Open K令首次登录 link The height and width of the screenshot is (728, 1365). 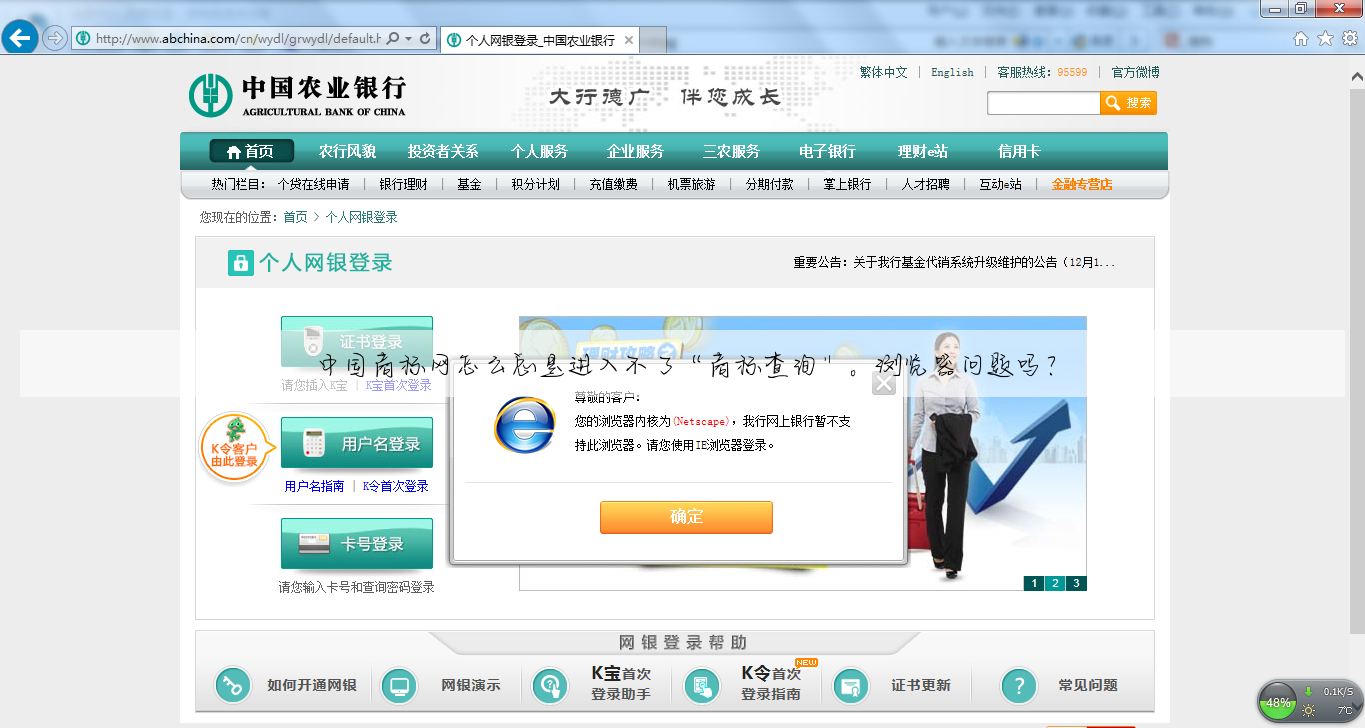pyautogui.click(x=395, y=486)
